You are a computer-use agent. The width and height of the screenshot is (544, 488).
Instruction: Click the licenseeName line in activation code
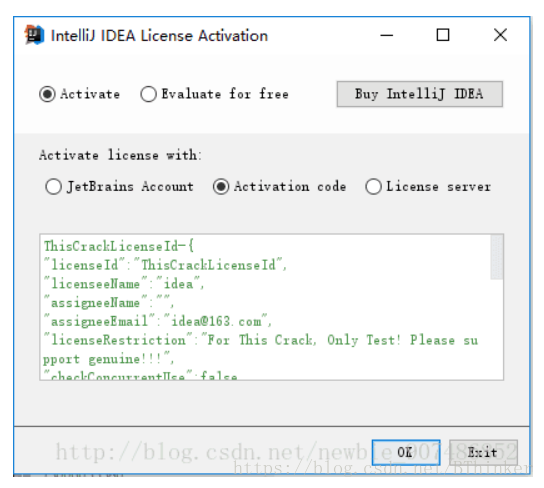124,284
